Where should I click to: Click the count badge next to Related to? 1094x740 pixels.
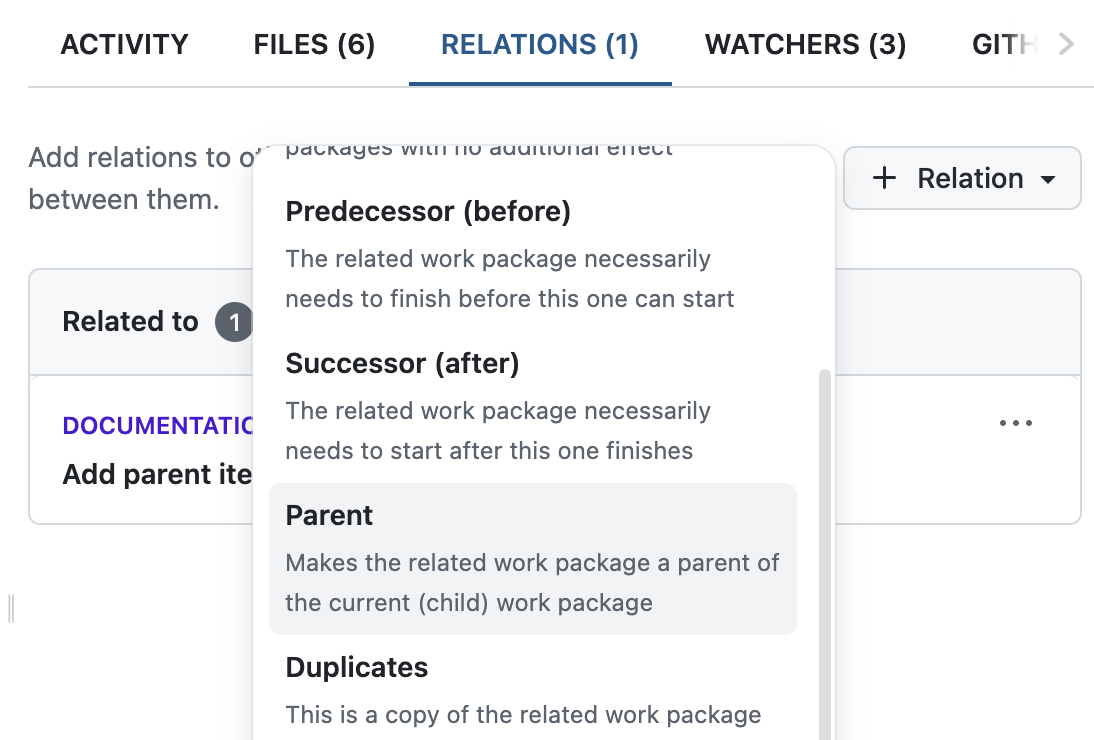234,322
